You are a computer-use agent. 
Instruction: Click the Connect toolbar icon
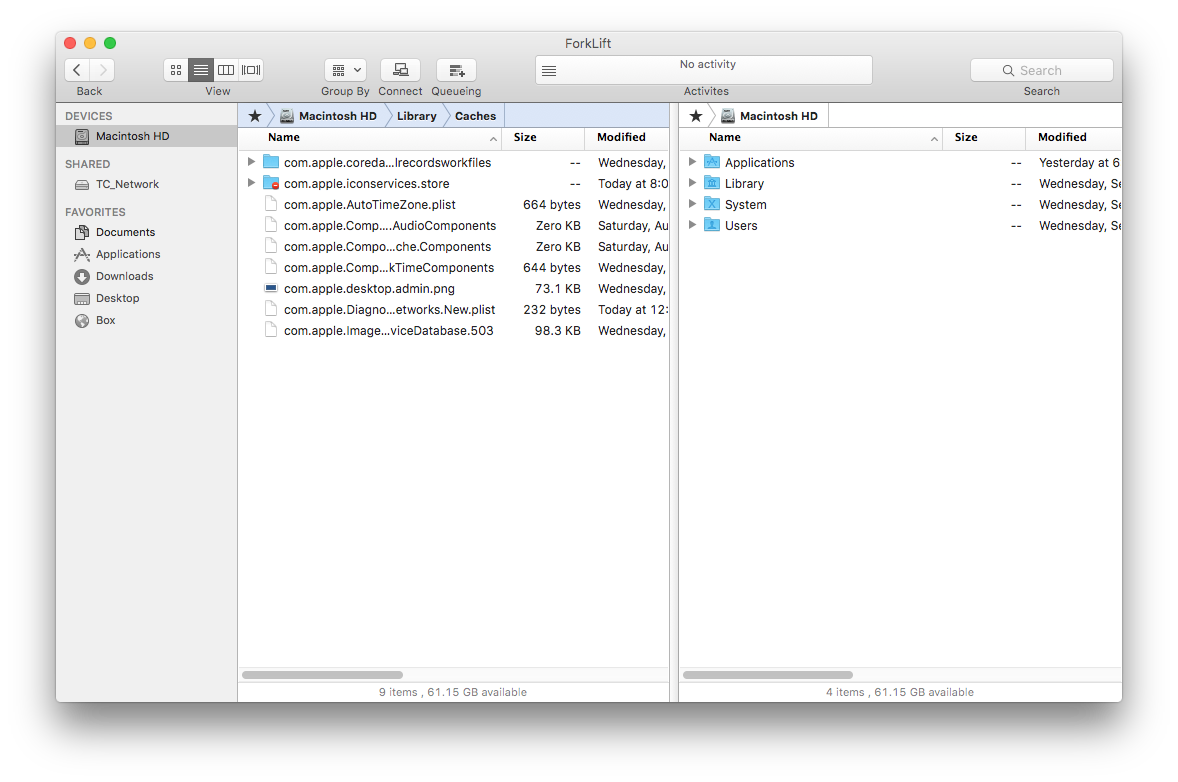(x=400, y=70)
